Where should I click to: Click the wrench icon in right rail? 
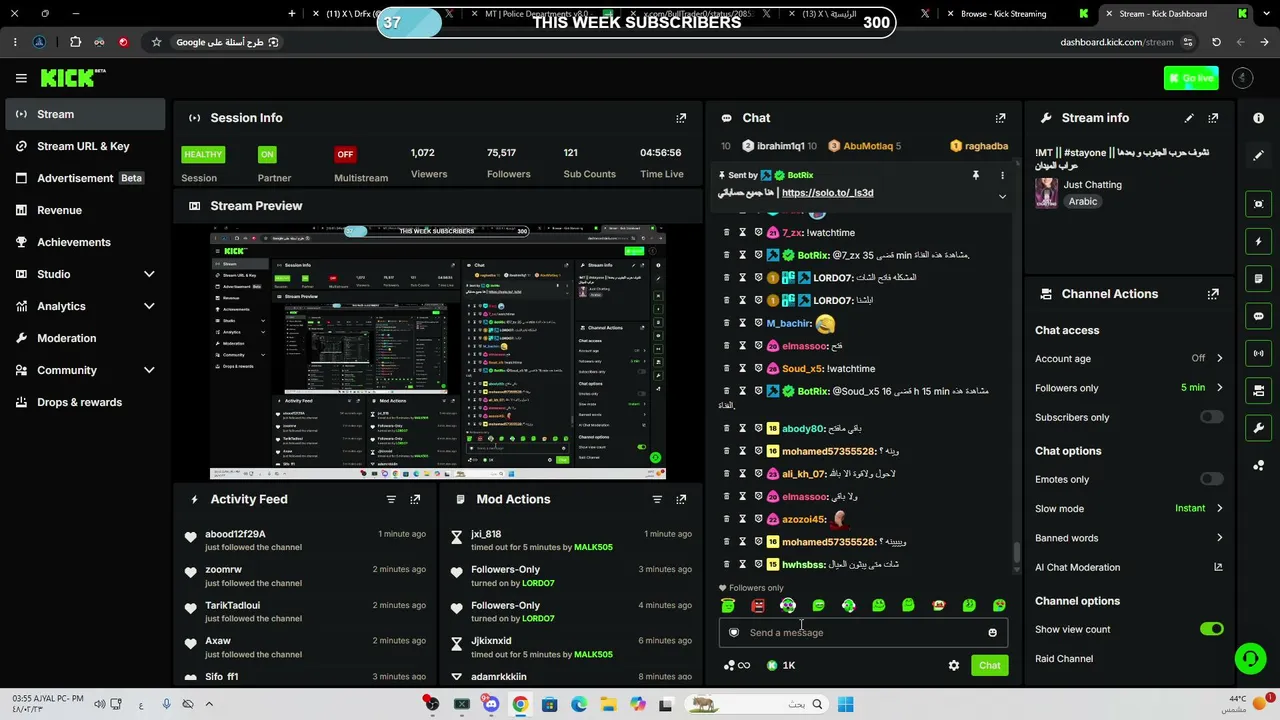[1258, 428]
